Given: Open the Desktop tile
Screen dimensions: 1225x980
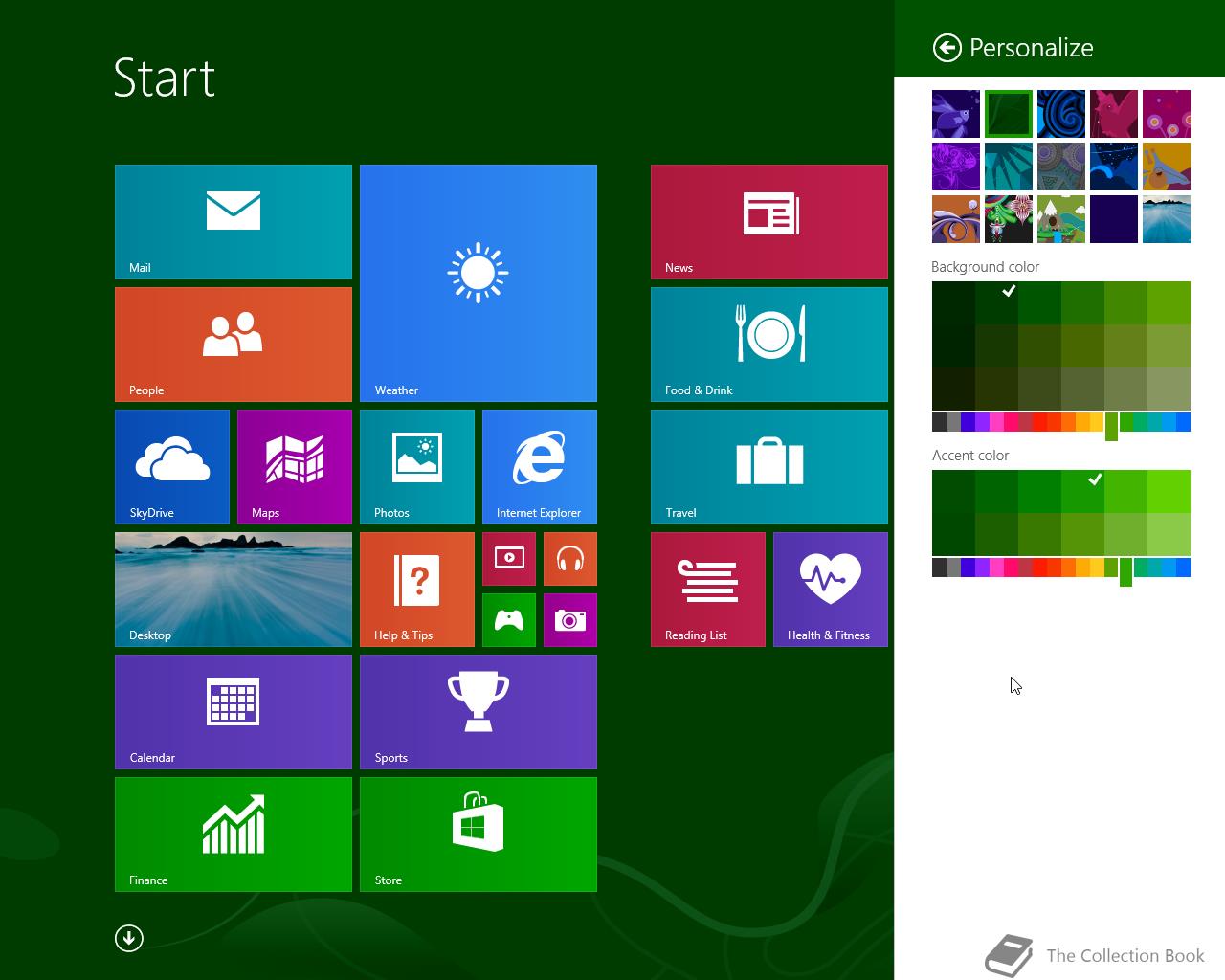Looking at the screenshot, I should (x=234, y=590).
